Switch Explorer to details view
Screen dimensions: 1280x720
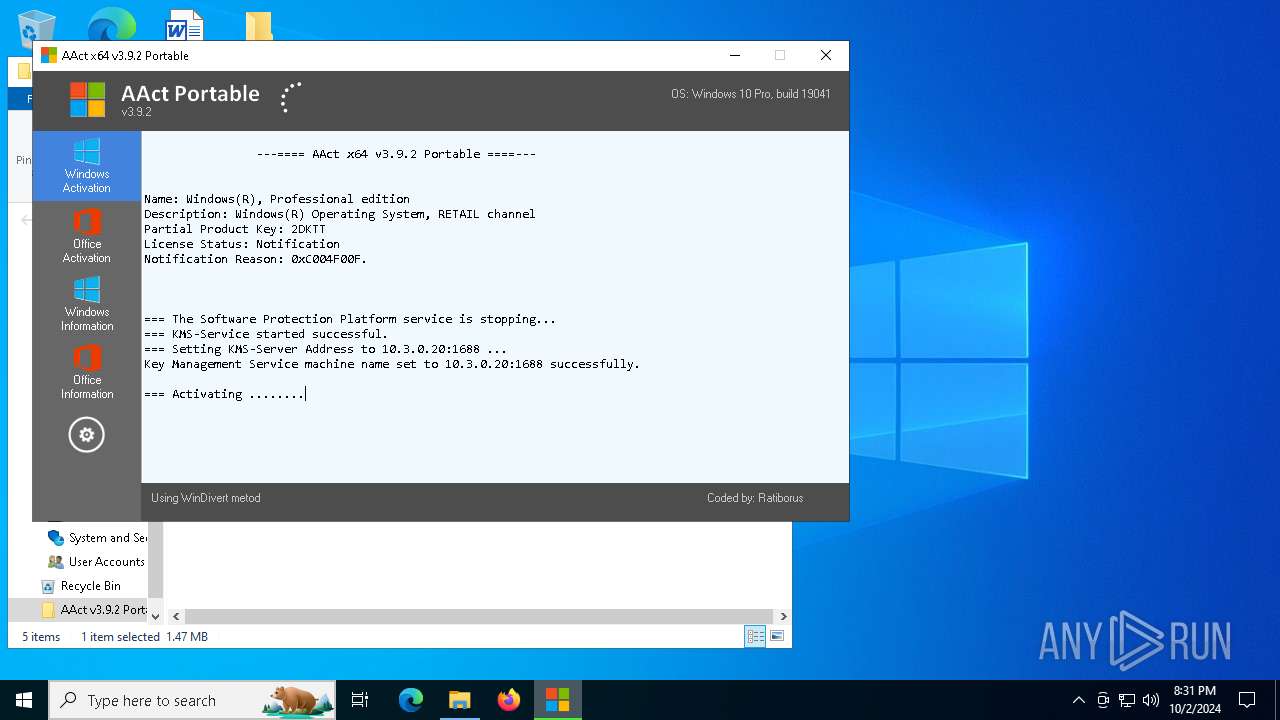[755, 636]
